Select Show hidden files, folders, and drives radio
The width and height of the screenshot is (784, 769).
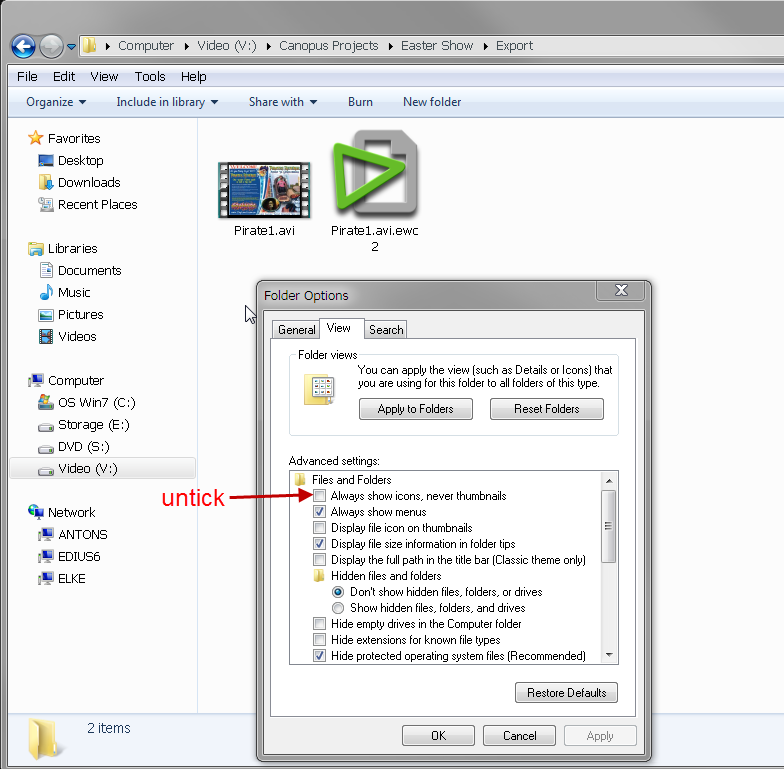(x=338, y=608)
